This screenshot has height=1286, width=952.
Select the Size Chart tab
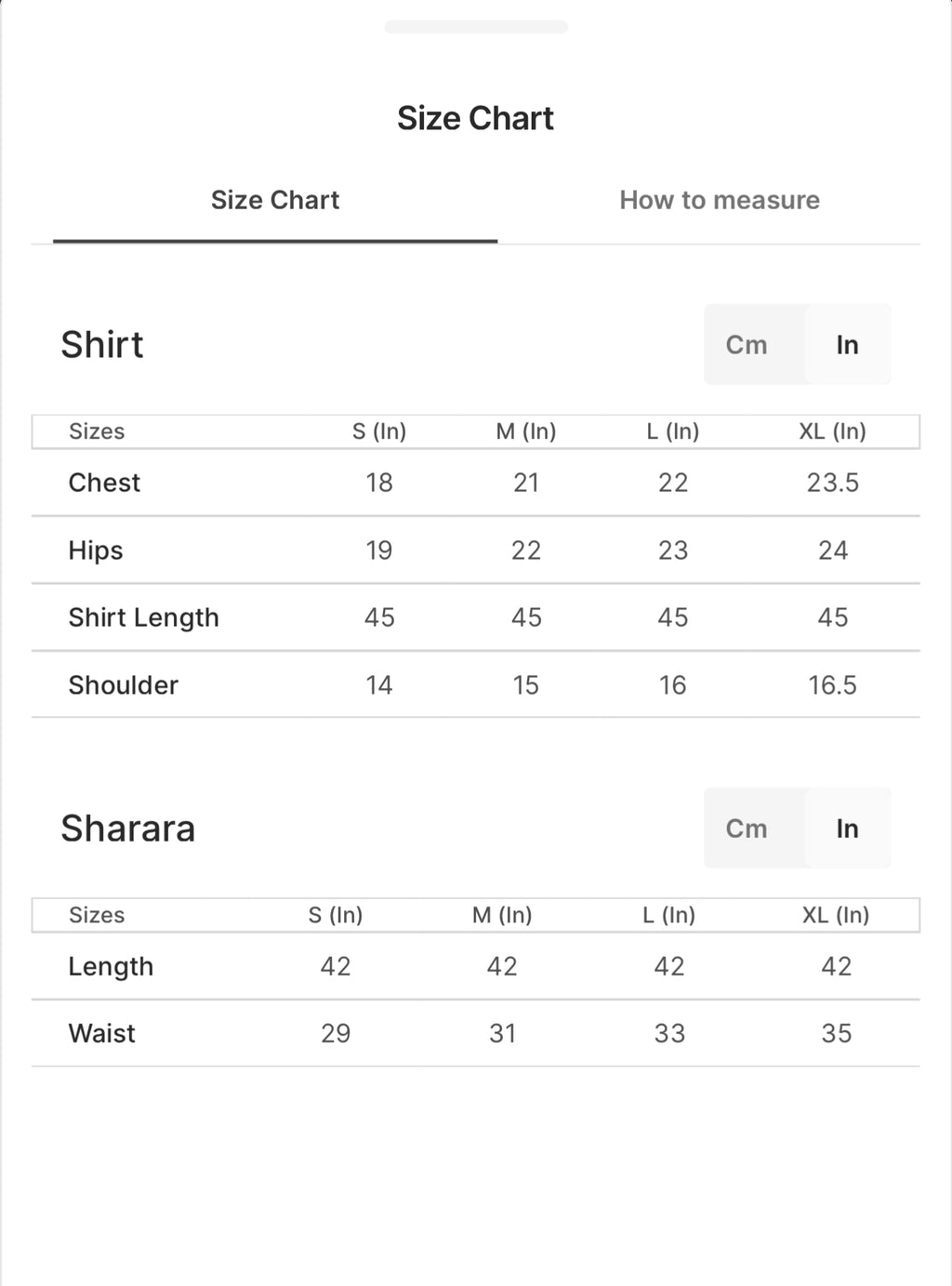tap(275, 200)
